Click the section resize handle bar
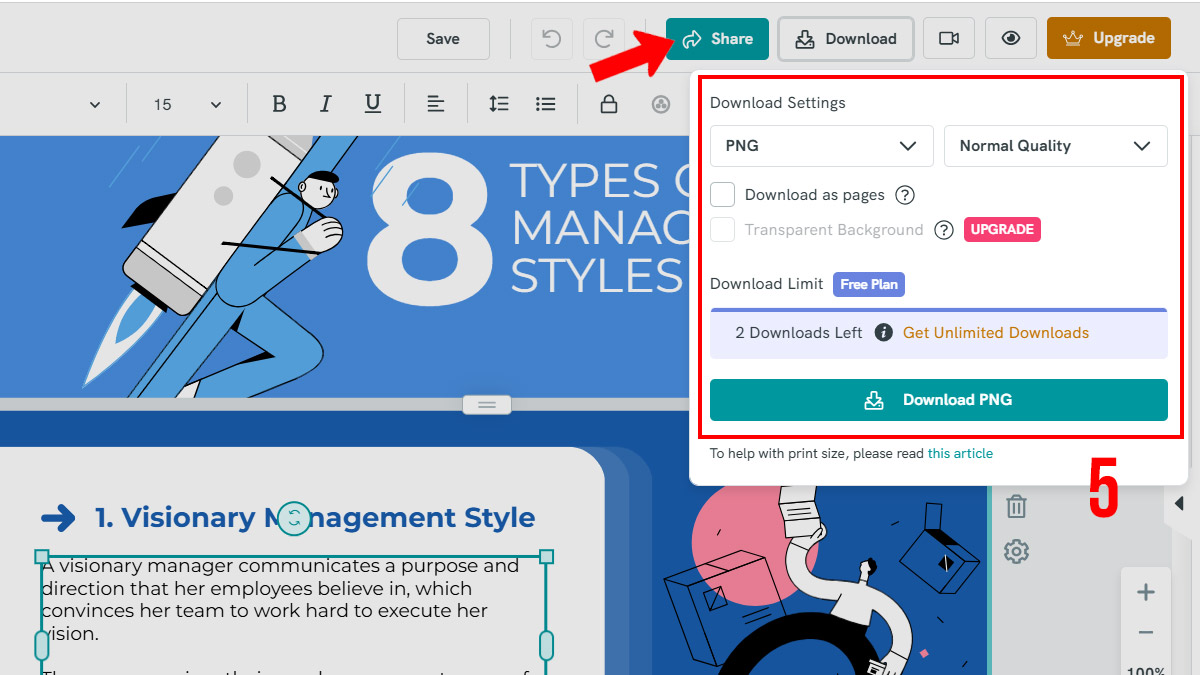 tap(487, 404)
